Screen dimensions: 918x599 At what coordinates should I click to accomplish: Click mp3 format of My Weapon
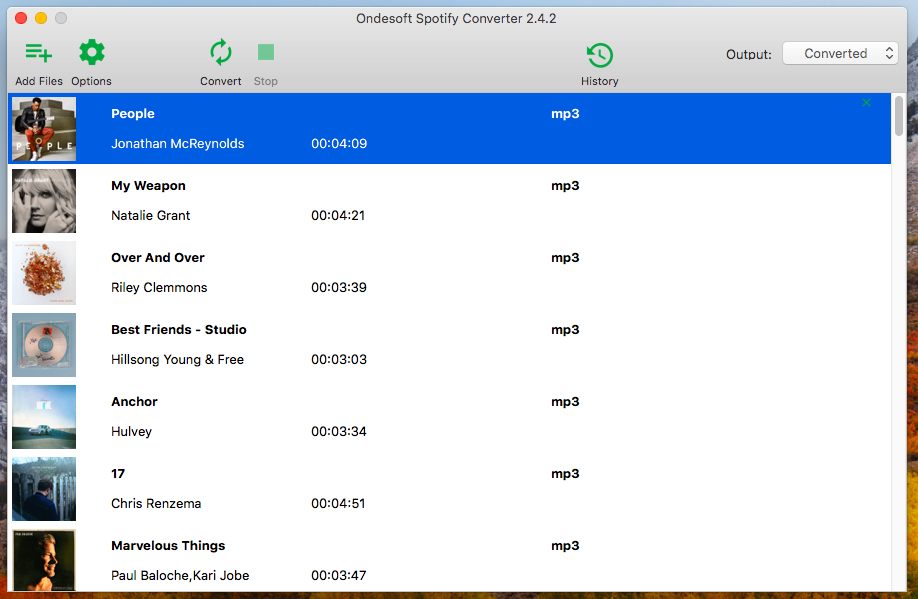point(565,186)
